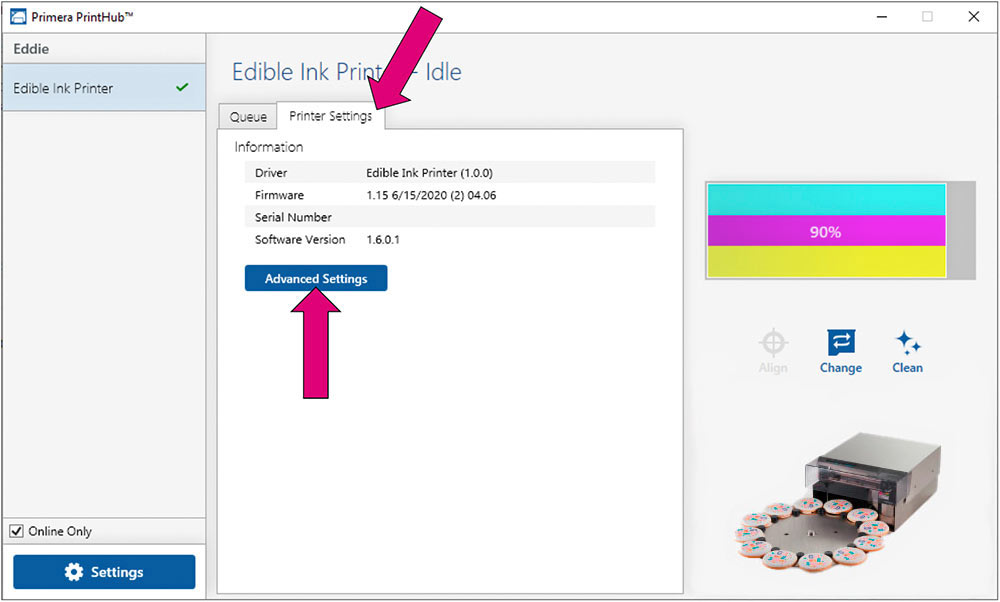Click the yellow ink level bar
The width and height of the screenshot is (1000, 602).
point(826,261)
